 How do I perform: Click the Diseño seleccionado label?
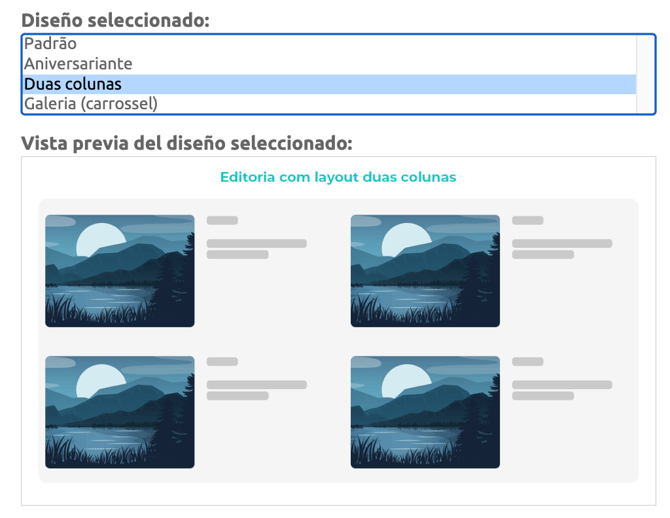(115, 20)
